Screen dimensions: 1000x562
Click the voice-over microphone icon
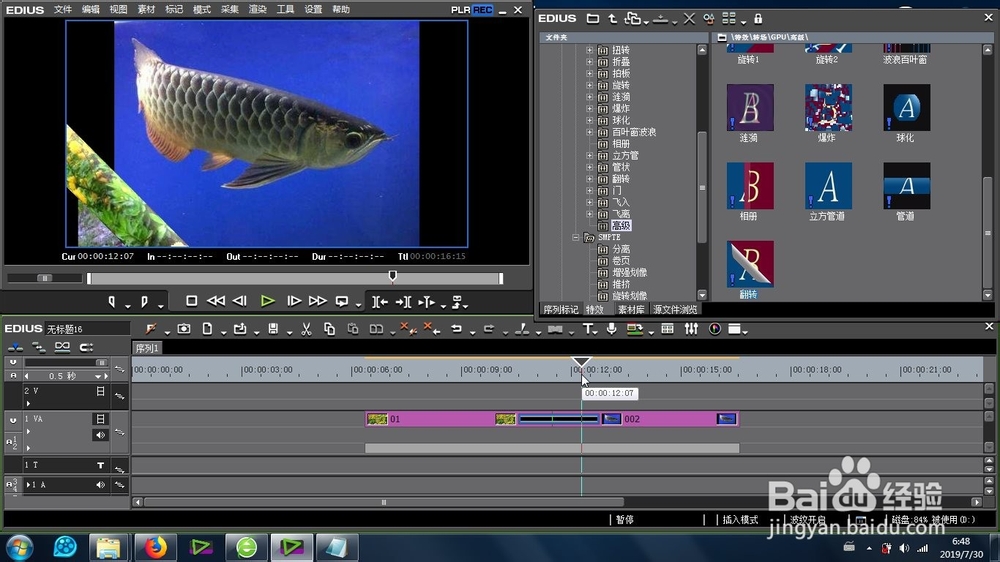tap(611, 329)
